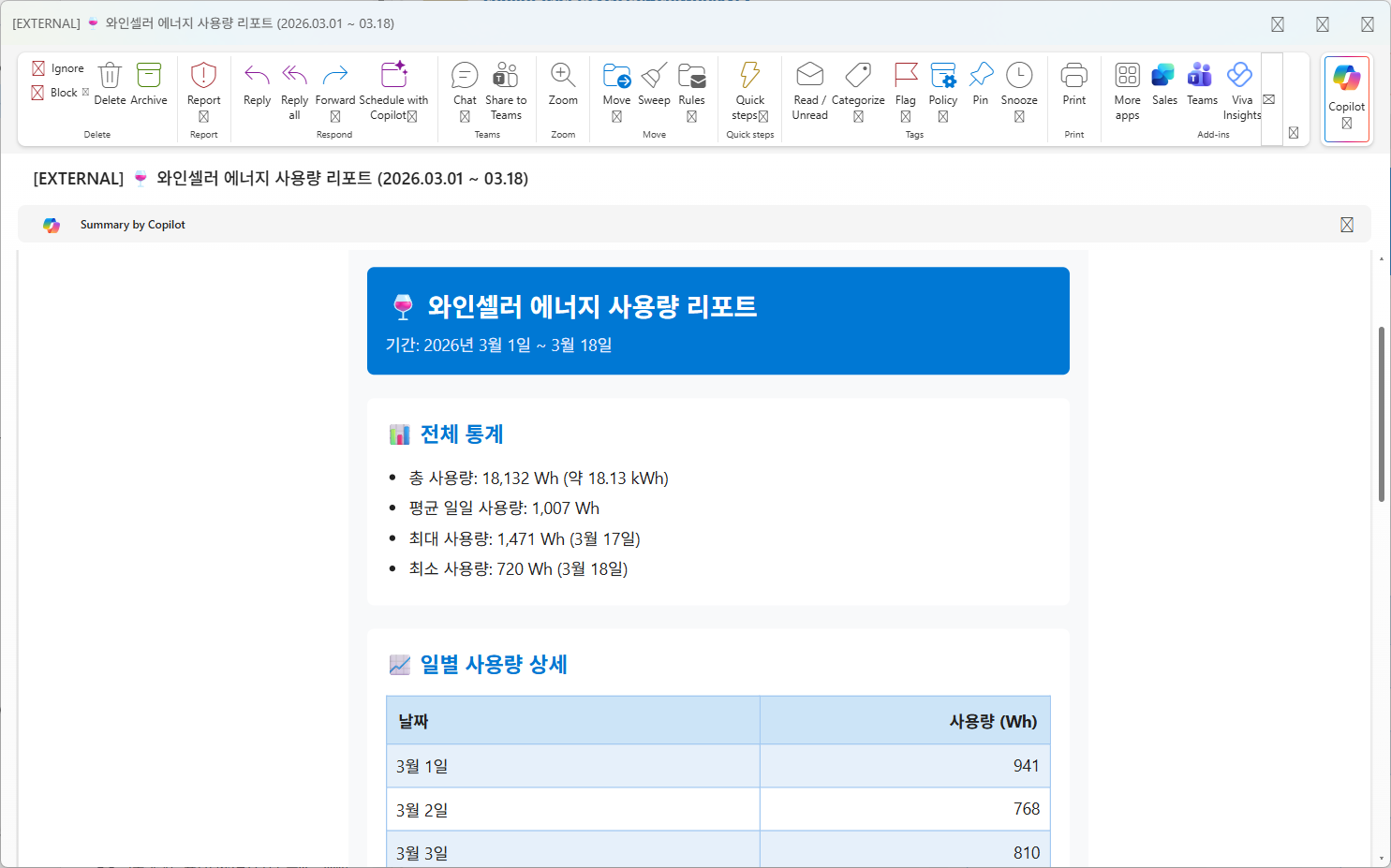Click Ignore conversation button
Image resolution: width=1391 pixels, height=868 pixels.
click(x=58, y=68)
